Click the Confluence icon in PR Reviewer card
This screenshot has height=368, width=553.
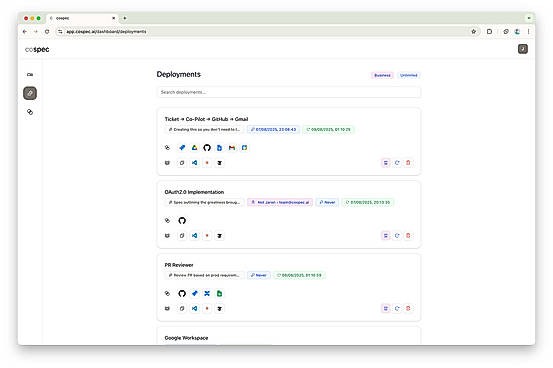coord(207,294)
